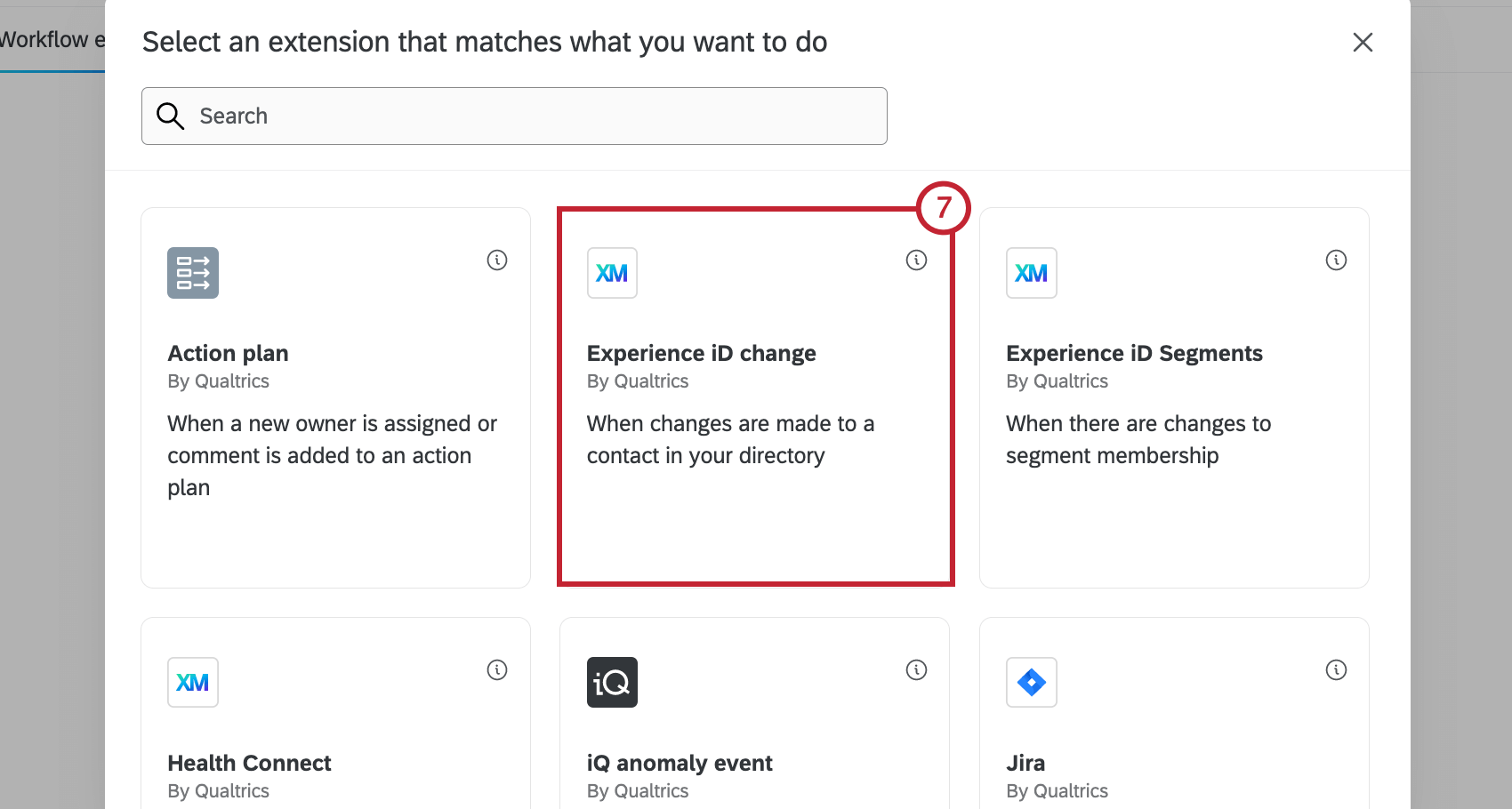View info for Experience iD change extension
The width and height of the screenshot is (1512, 809).
916,260
